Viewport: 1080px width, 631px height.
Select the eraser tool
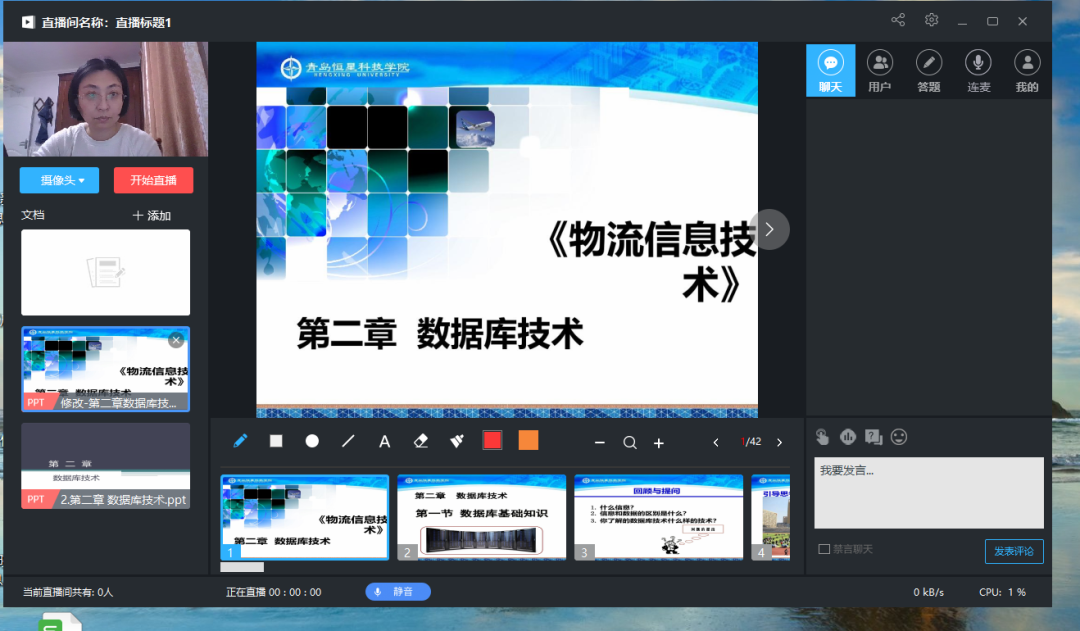(x=420, y=441)
